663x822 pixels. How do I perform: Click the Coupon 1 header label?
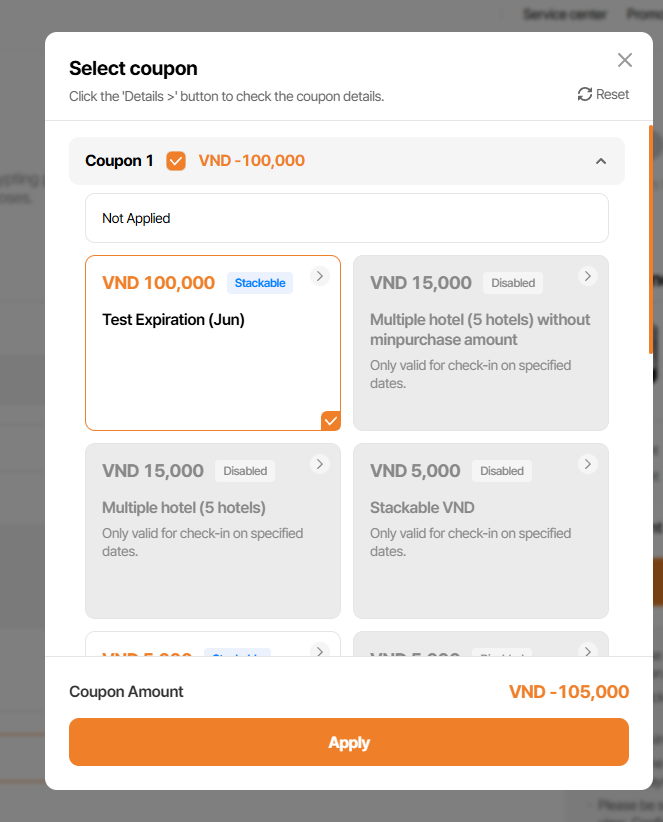click(x=119, y=161)
